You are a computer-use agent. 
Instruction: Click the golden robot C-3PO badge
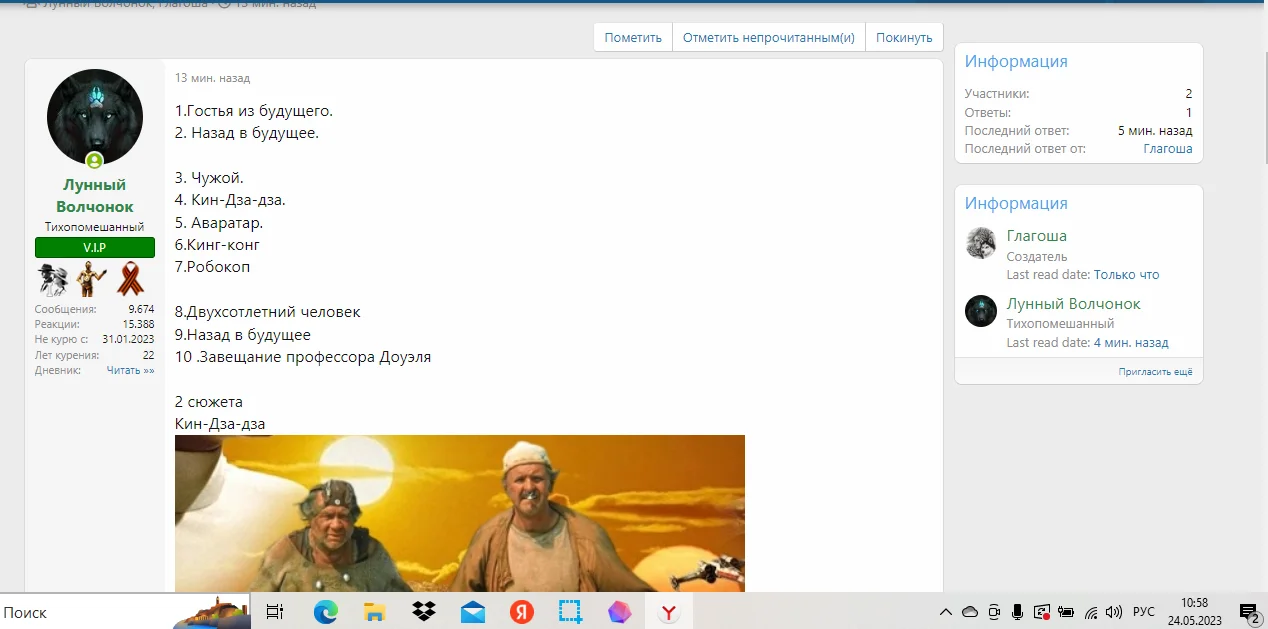[92, 279]
